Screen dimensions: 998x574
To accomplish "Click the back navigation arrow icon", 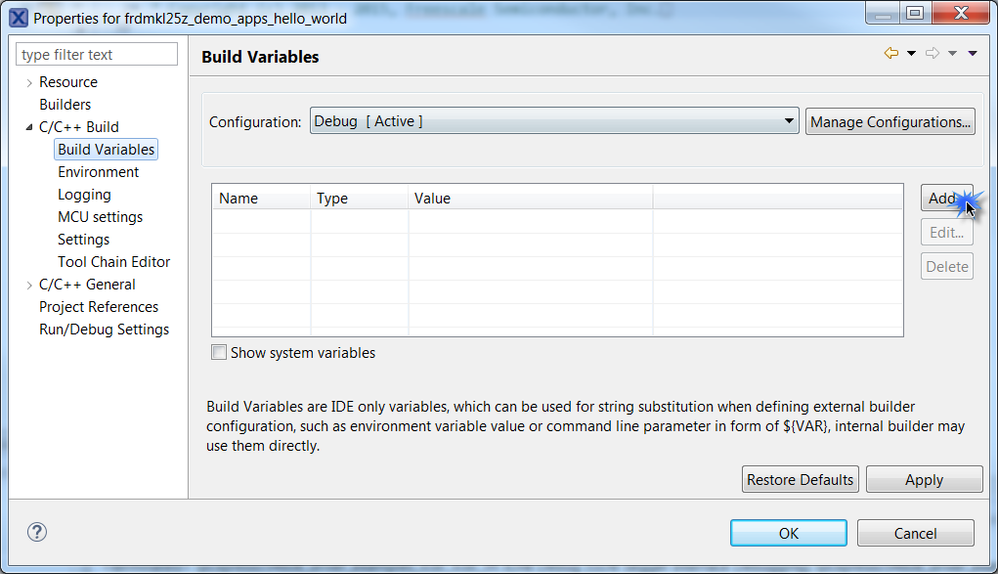I will tap(891, 54).
